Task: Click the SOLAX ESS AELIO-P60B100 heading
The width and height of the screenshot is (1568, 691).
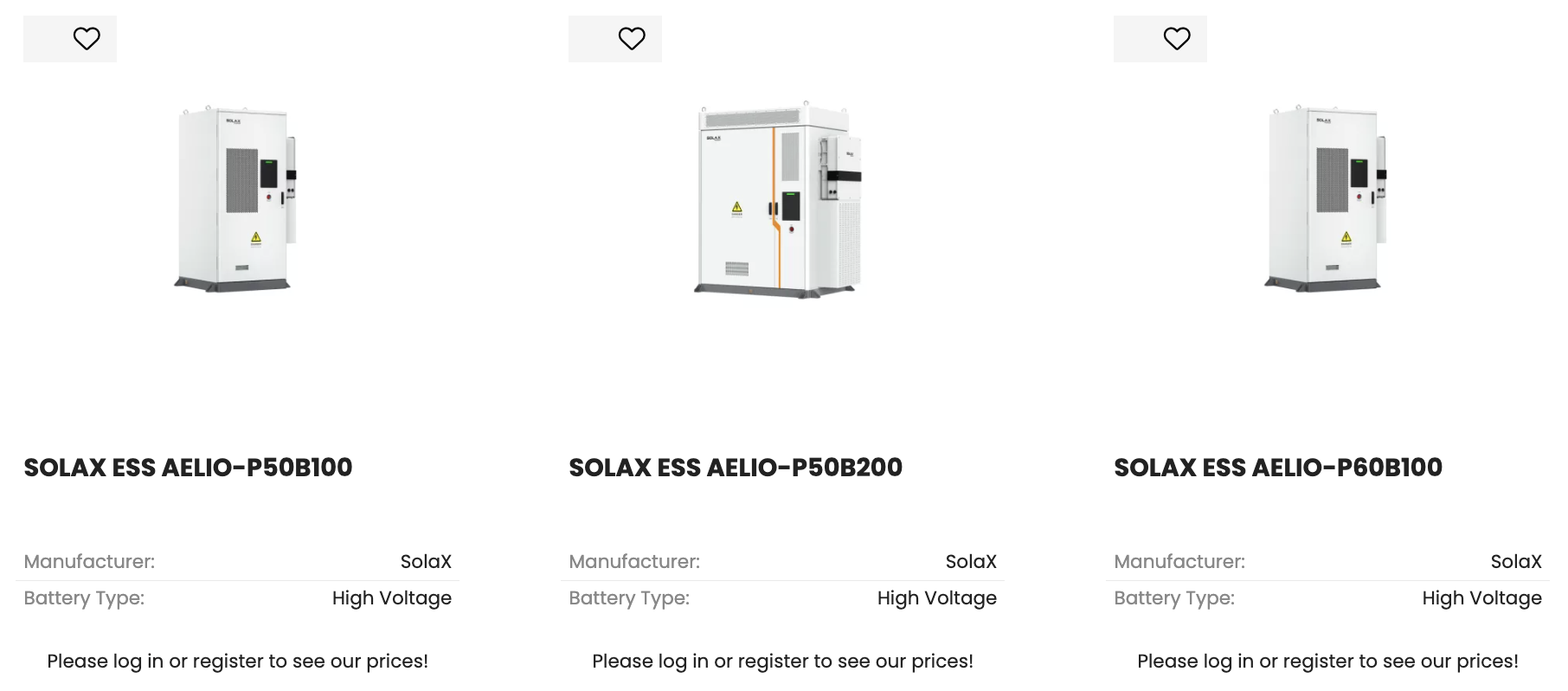Action: click(1278, 468)
